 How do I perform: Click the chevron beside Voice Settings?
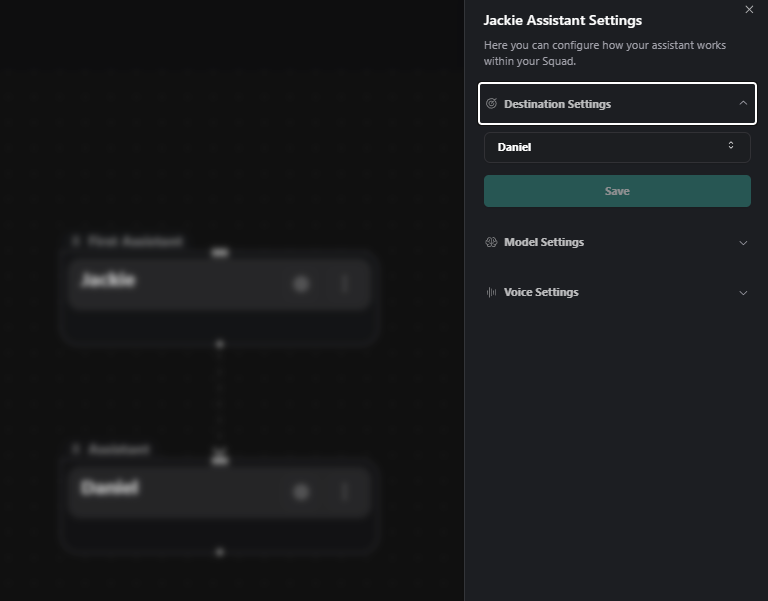[743, 293]
